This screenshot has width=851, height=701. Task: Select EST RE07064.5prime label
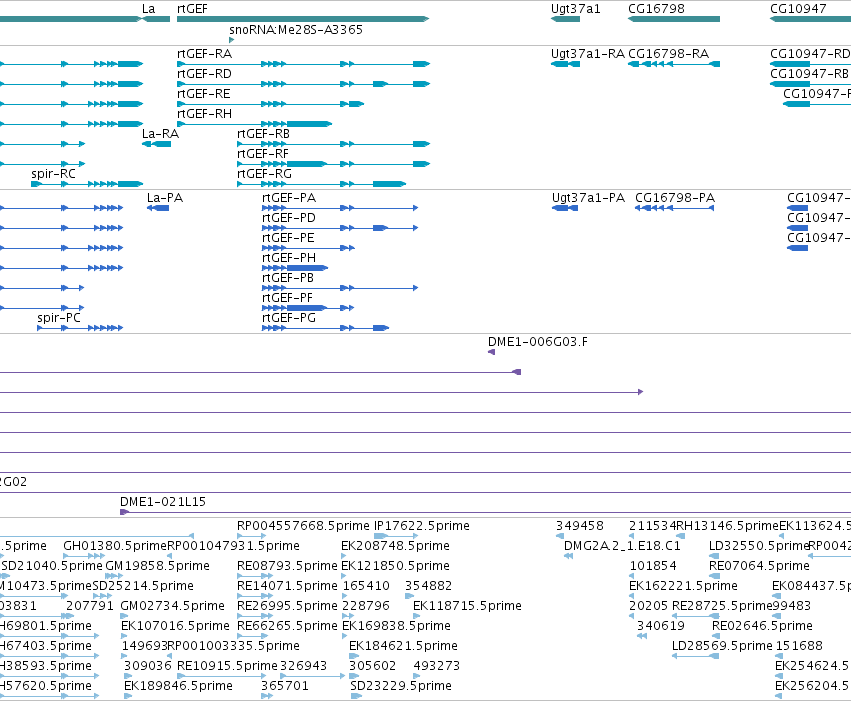point(759,566)
